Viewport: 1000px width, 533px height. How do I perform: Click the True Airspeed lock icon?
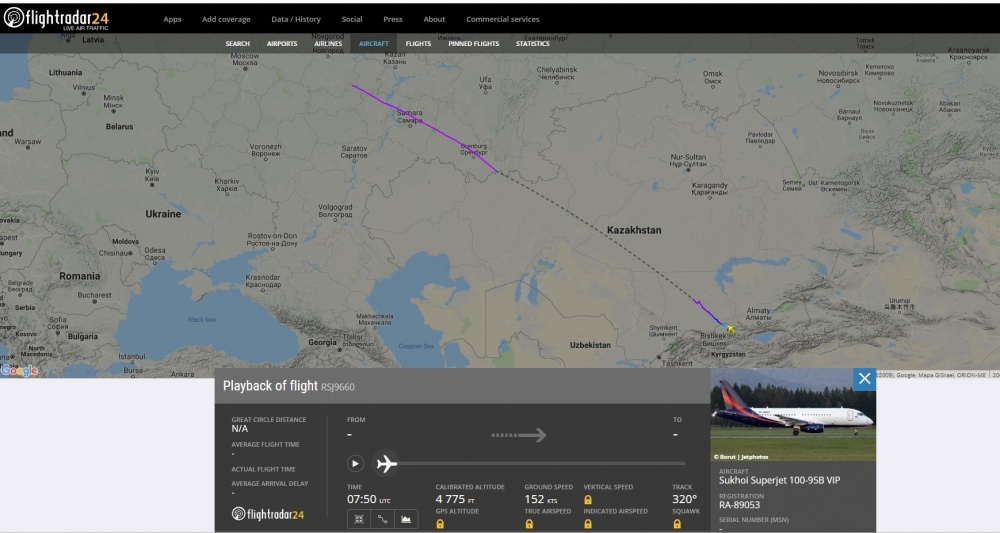click(x=529, y=524)
